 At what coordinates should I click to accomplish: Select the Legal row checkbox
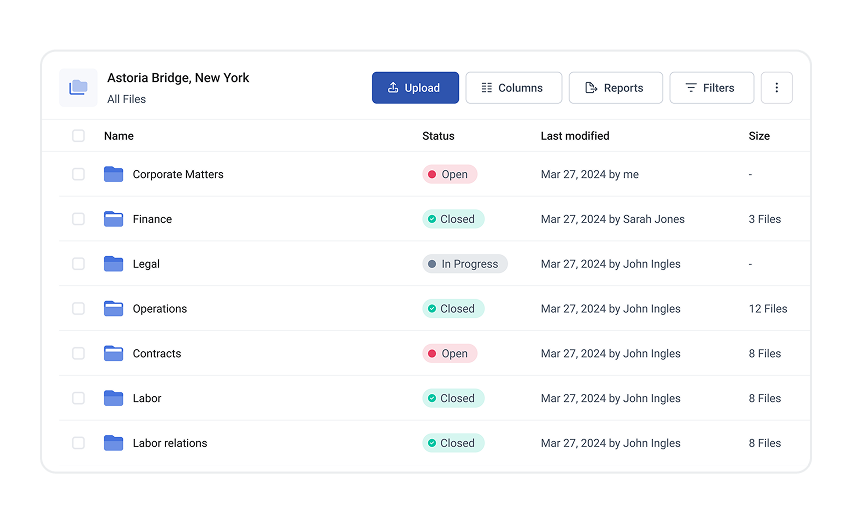tap(78, 264)
